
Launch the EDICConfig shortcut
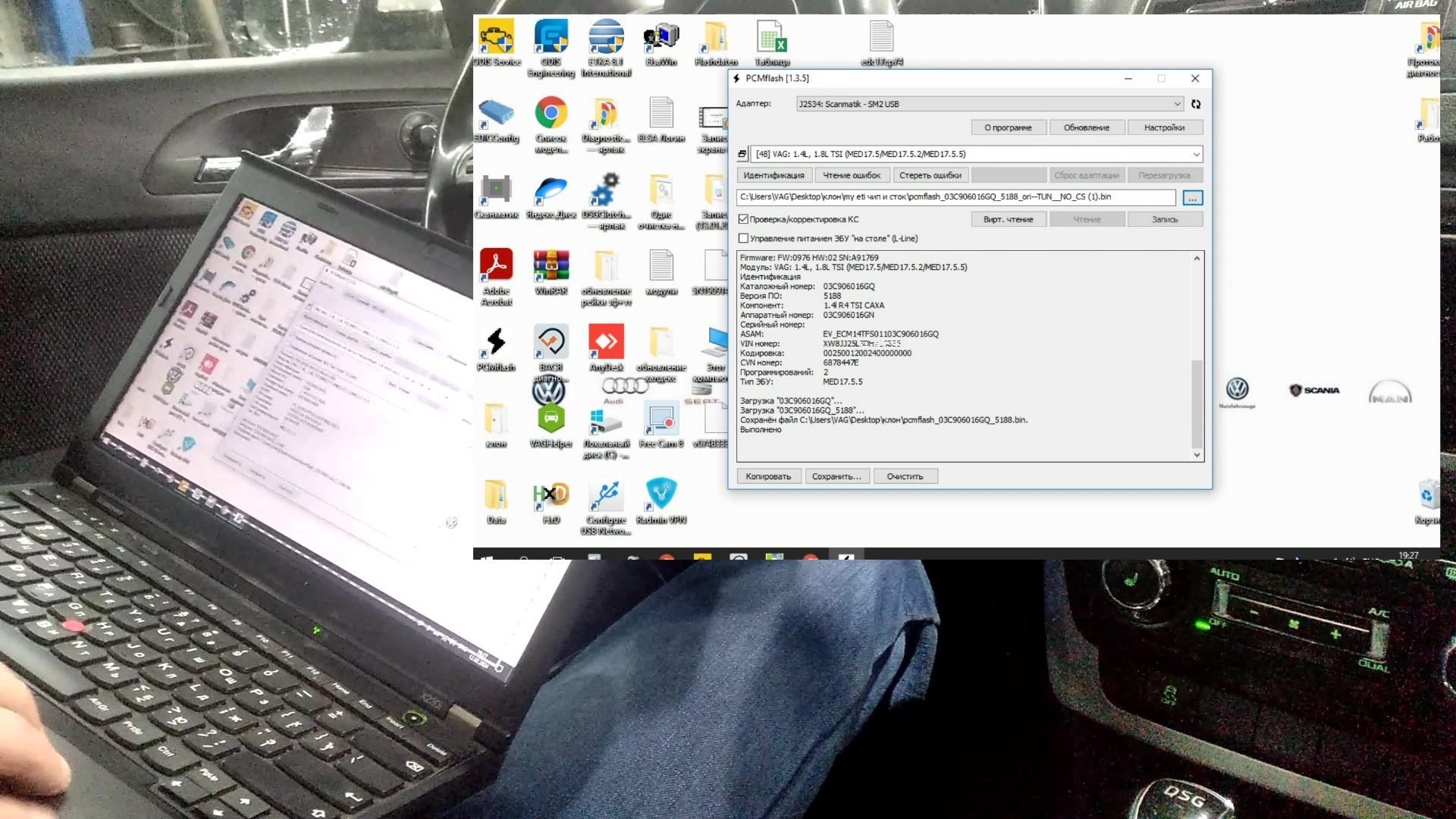pyautogui.click(x=496, y=120)
